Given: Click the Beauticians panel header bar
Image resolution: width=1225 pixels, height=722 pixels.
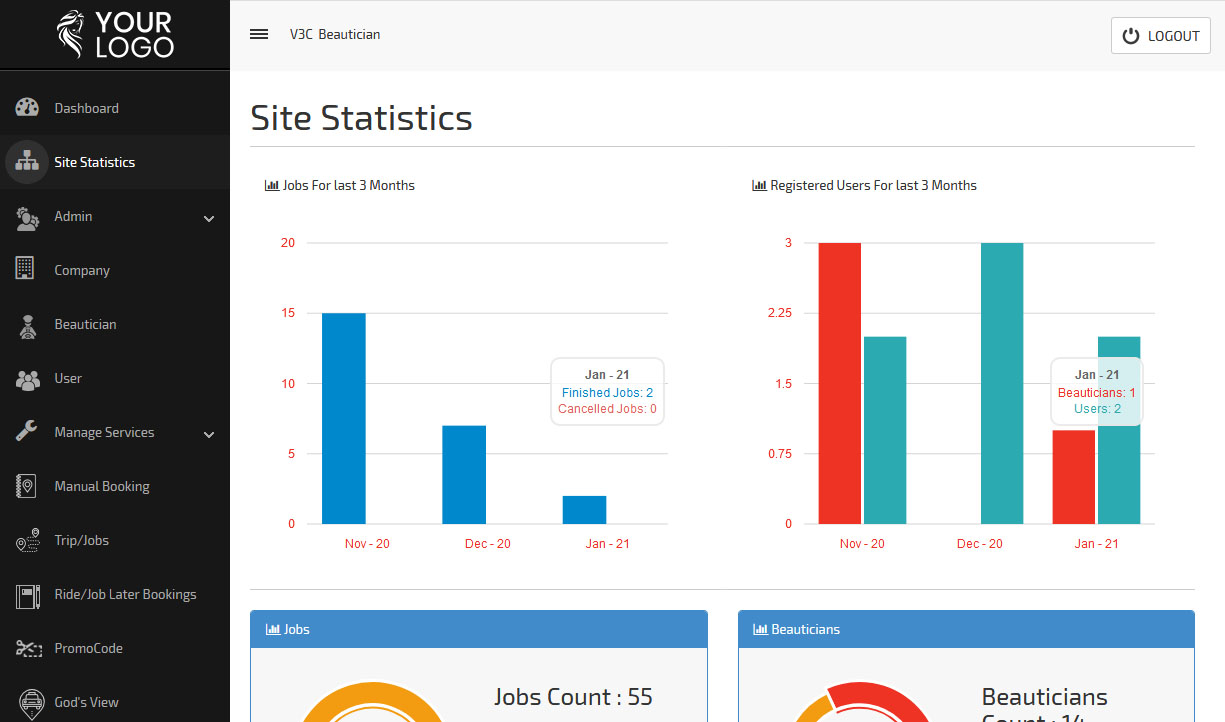Looking at the screenshot, I should [x=967, y=629].
